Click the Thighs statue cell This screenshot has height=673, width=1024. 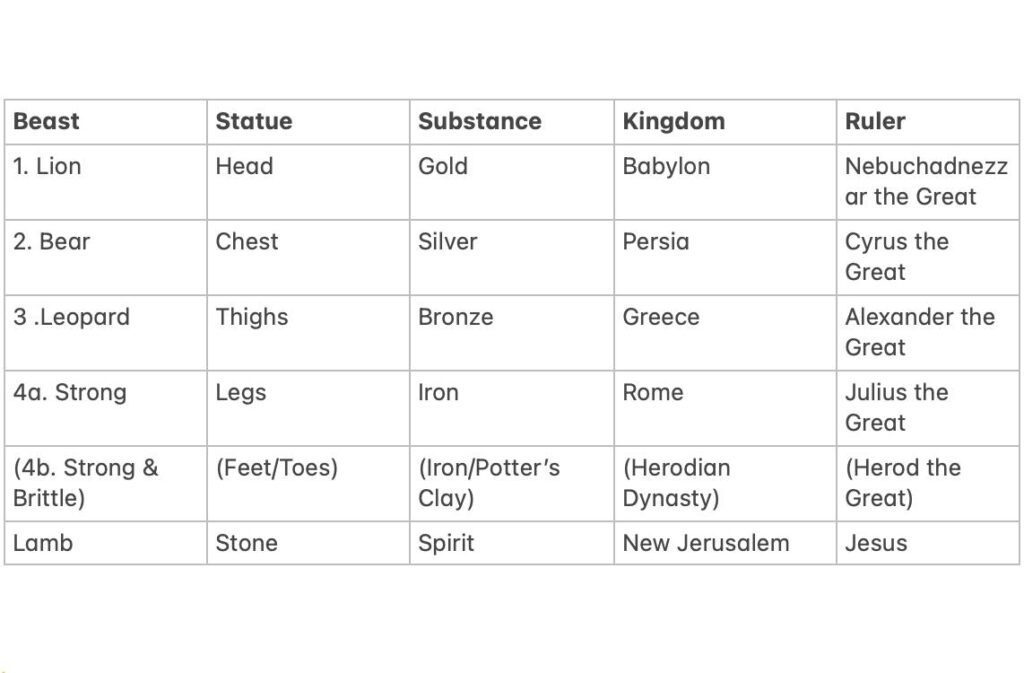[x=252, y=317]
